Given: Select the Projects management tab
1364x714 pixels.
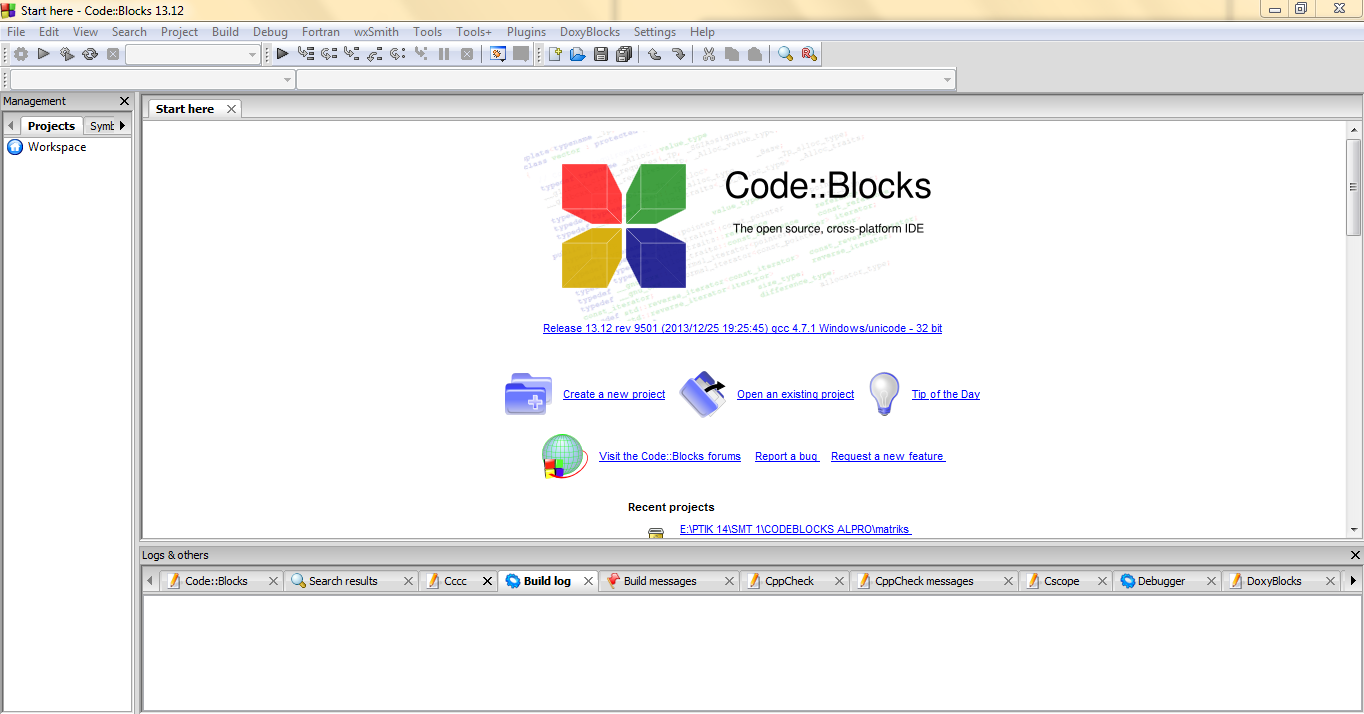Looking at the screenshot, I should [51, 126].
